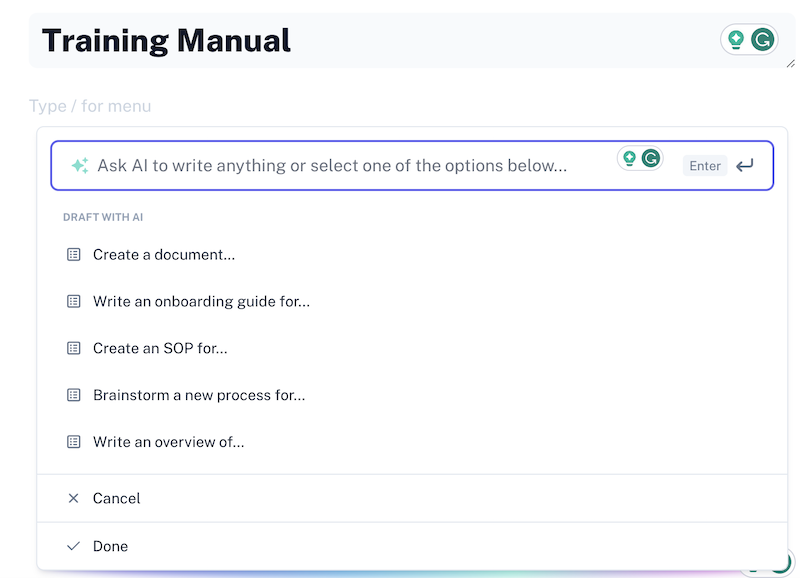
Task: Click the 'Training Manual' document title
Action: click(165, 41)
